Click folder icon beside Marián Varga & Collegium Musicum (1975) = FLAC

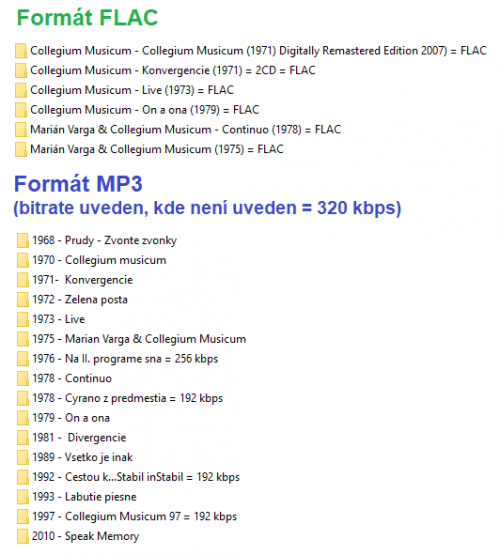(x=21, y=149)
